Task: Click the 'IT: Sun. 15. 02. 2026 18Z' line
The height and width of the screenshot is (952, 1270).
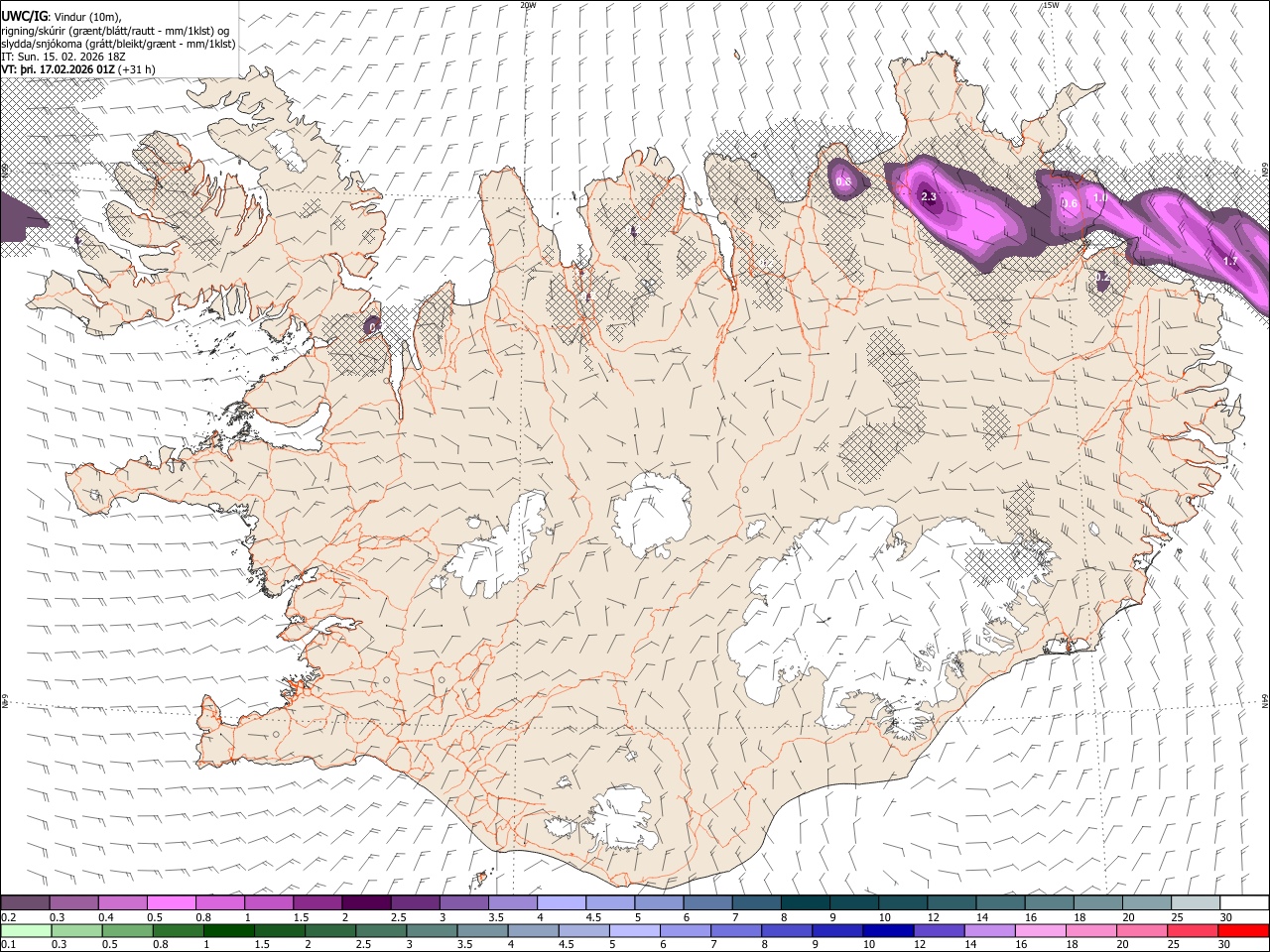Action: 63,57
